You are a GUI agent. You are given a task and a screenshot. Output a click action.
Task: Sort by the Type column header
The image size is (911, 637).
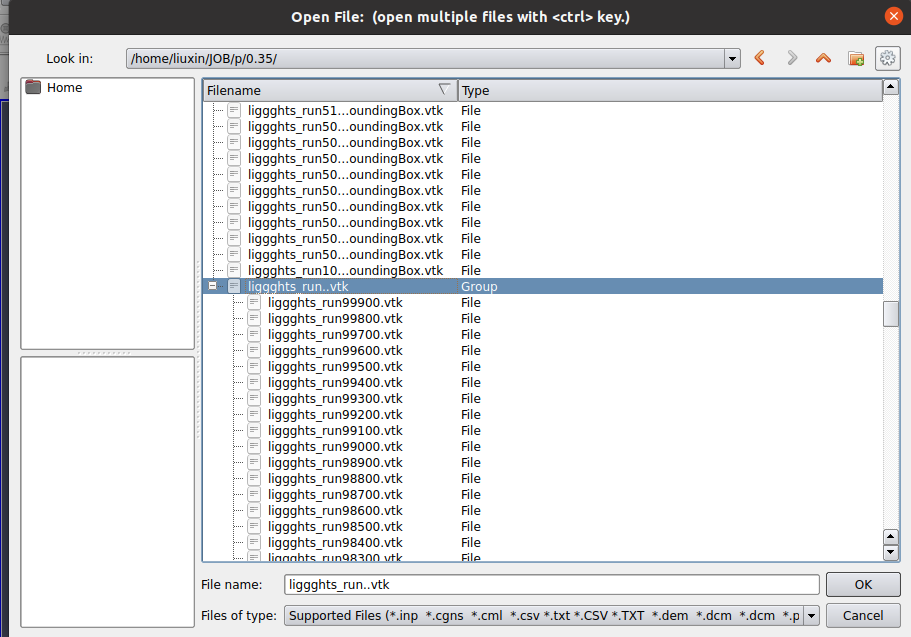point(670,90)
